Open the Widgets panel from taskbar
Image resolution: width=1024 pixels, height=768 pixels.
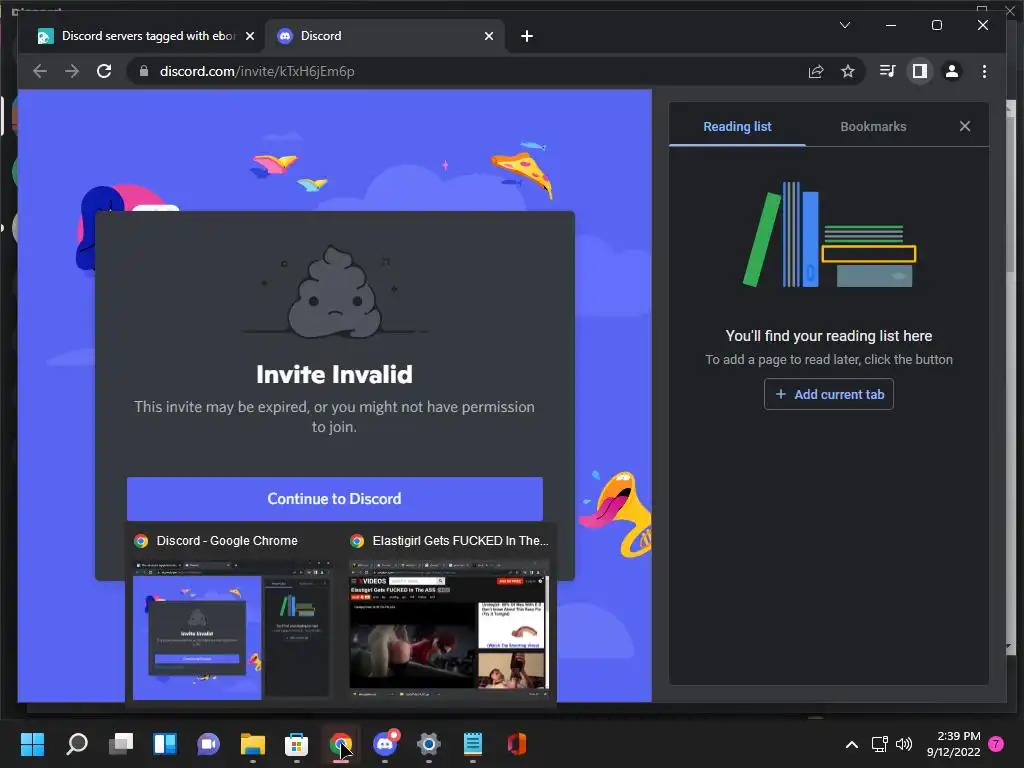click(165, 744)
